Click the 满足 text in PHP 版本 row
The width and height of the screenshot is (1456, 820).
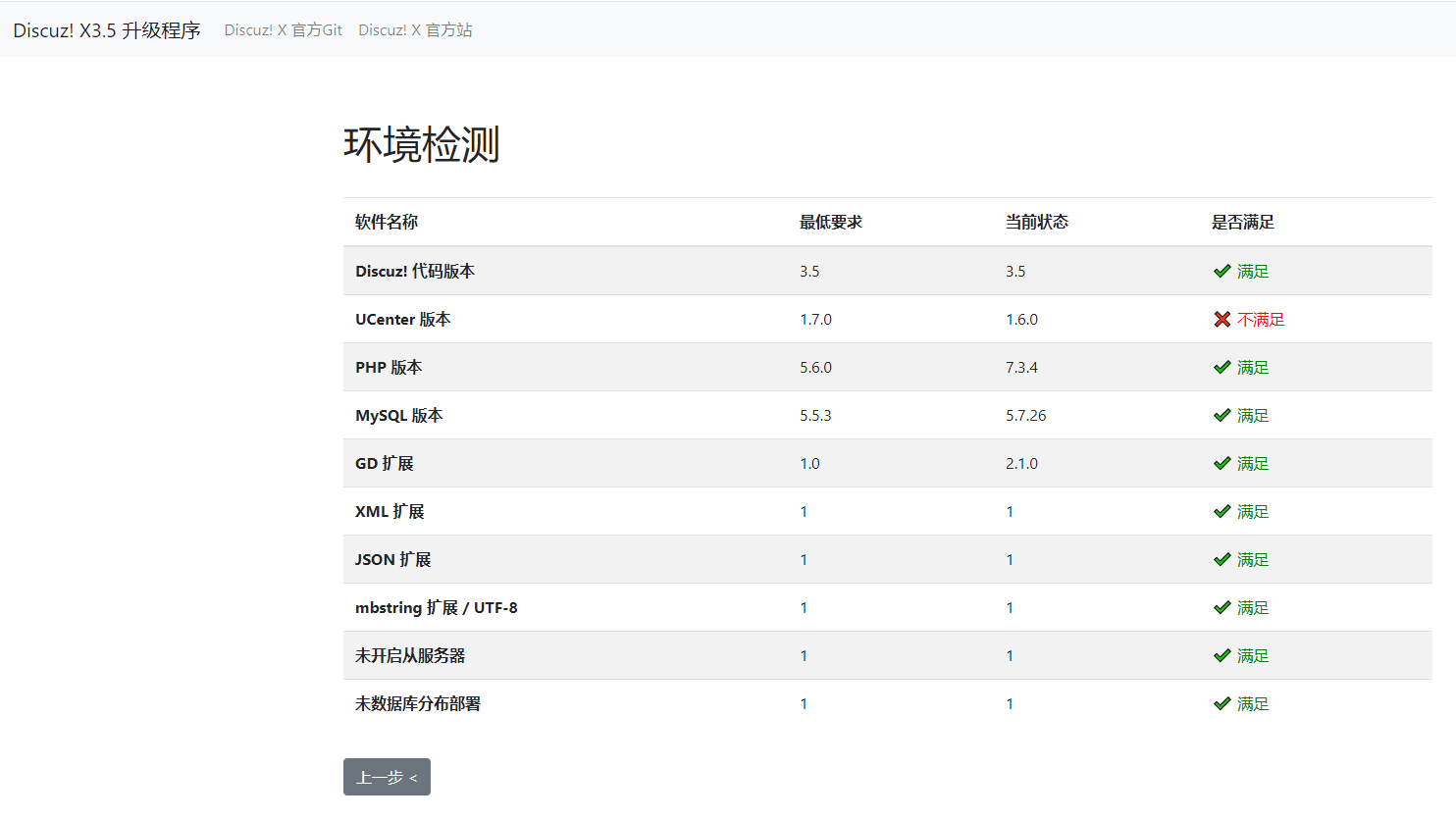(1253, 367)
